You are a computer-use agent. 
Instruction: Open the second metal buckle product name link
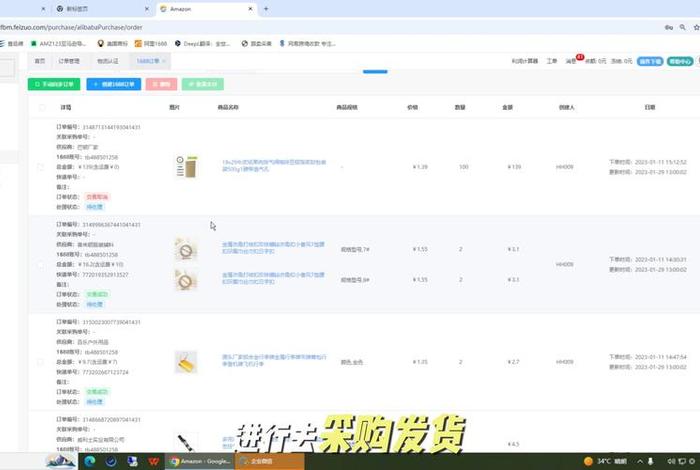[273, 278]
